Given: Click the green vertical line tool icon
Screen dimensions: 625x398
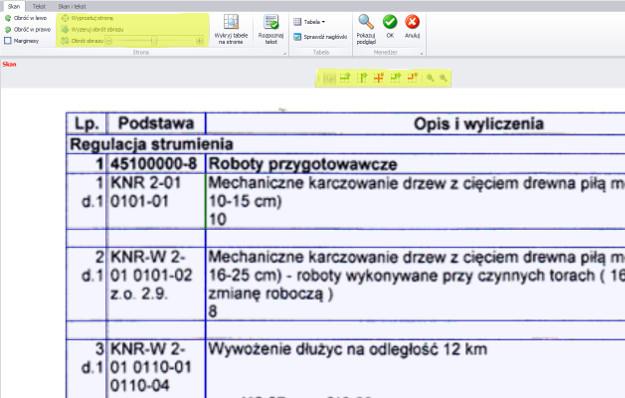Looking at the screenshot, I should coord(363,78).
